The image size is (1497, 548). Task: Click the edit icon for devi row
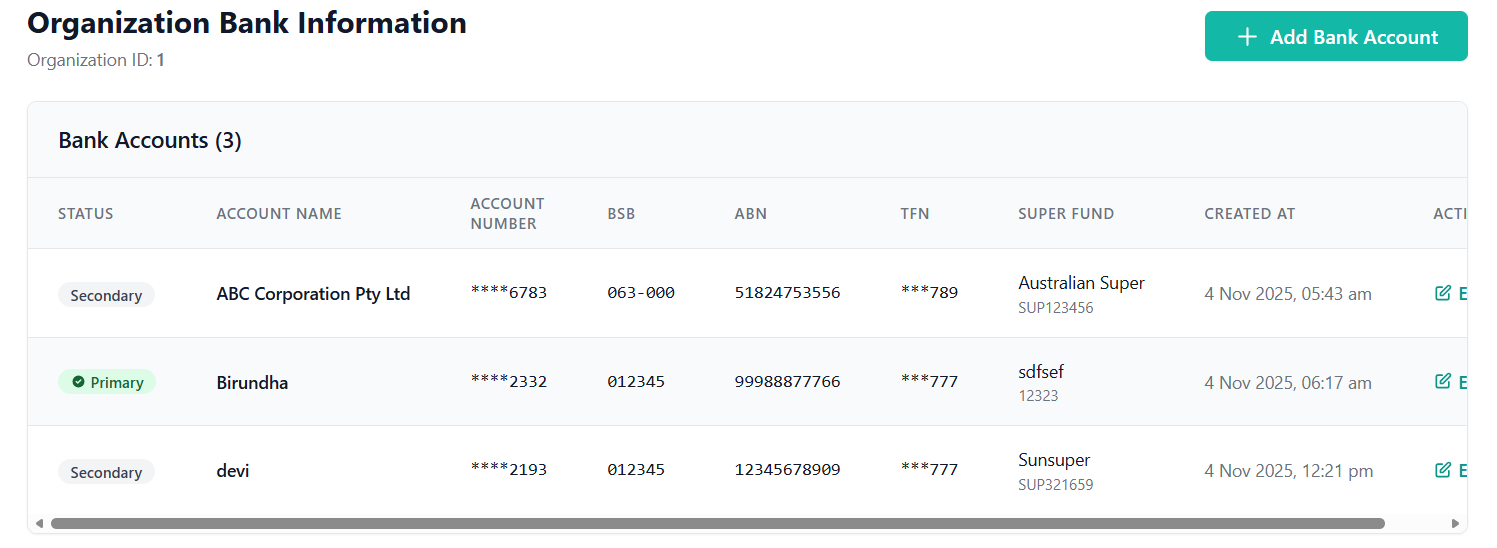point(1442,470)
